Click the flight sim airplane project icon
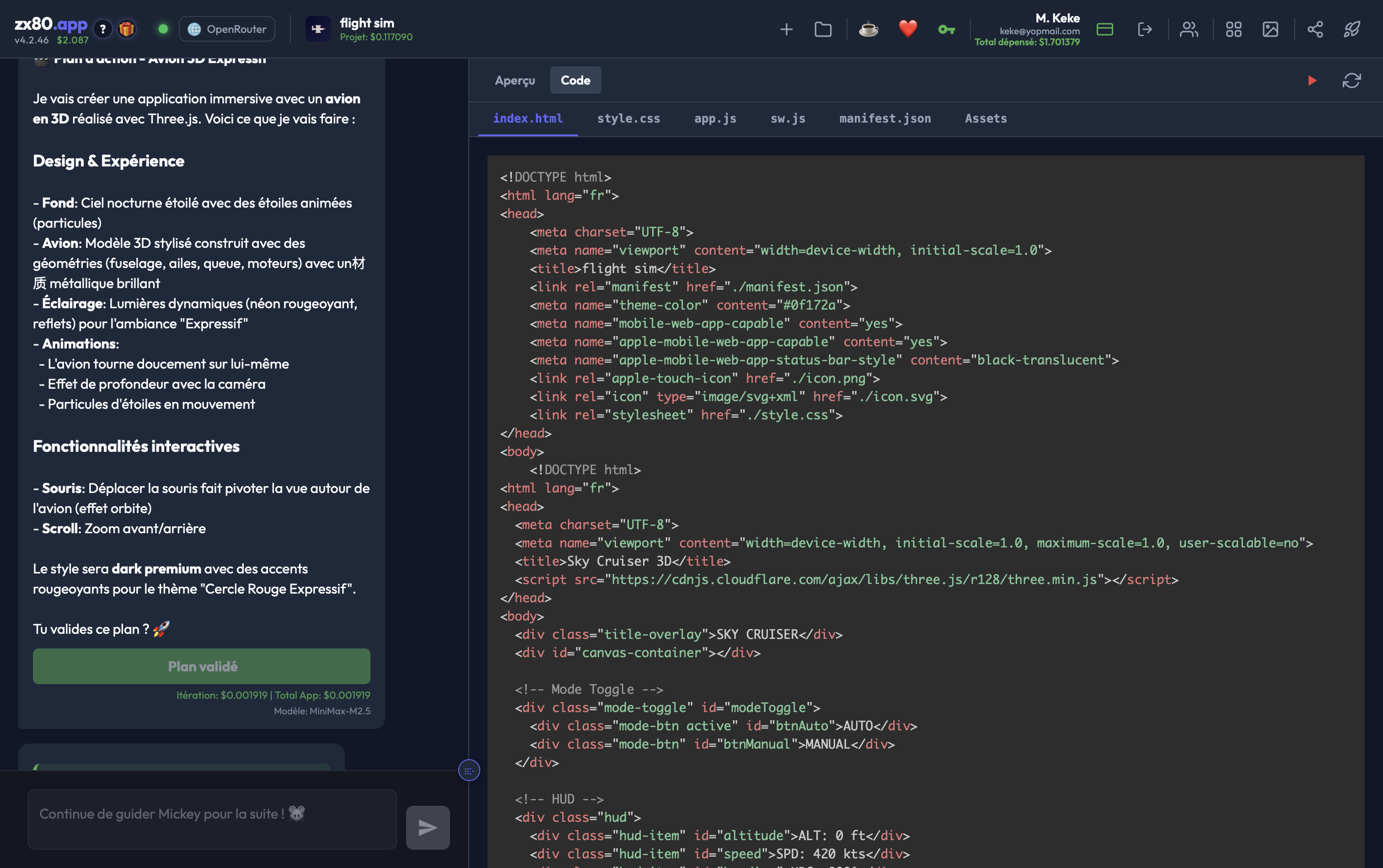1383x868 pixels. tap(318, 29)
